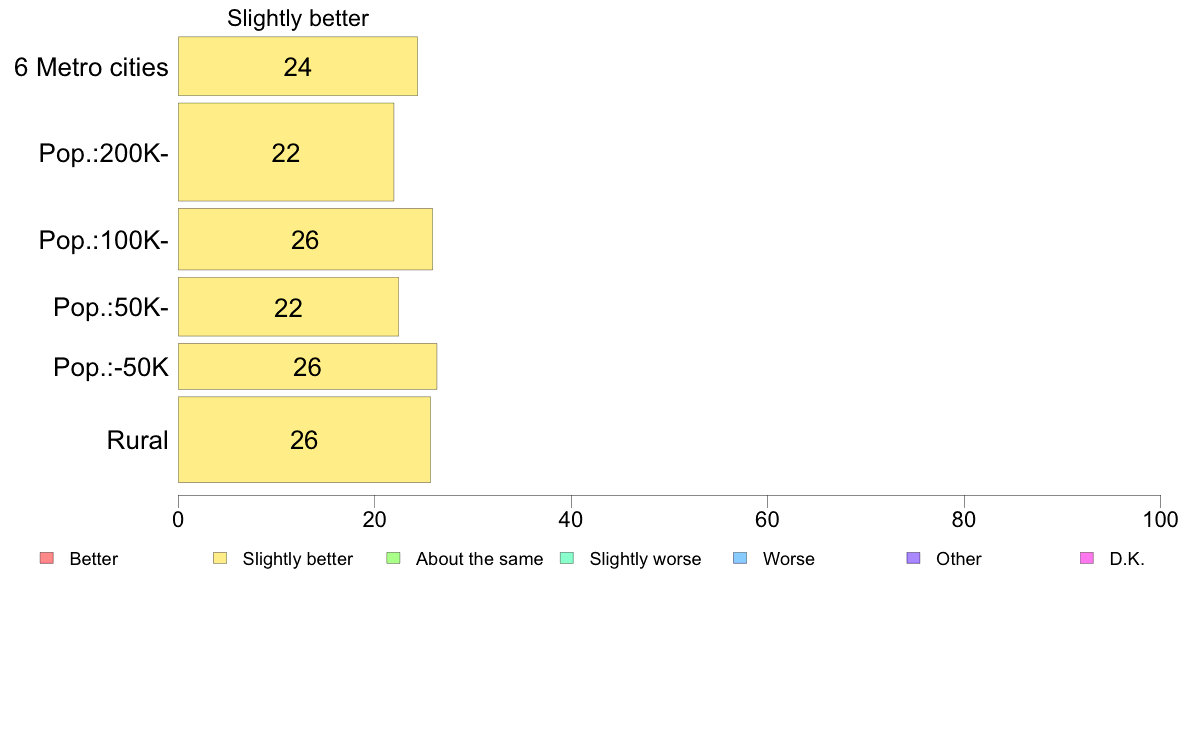Select the Pop.:200K- bar showing 22

tap(286, 152)
